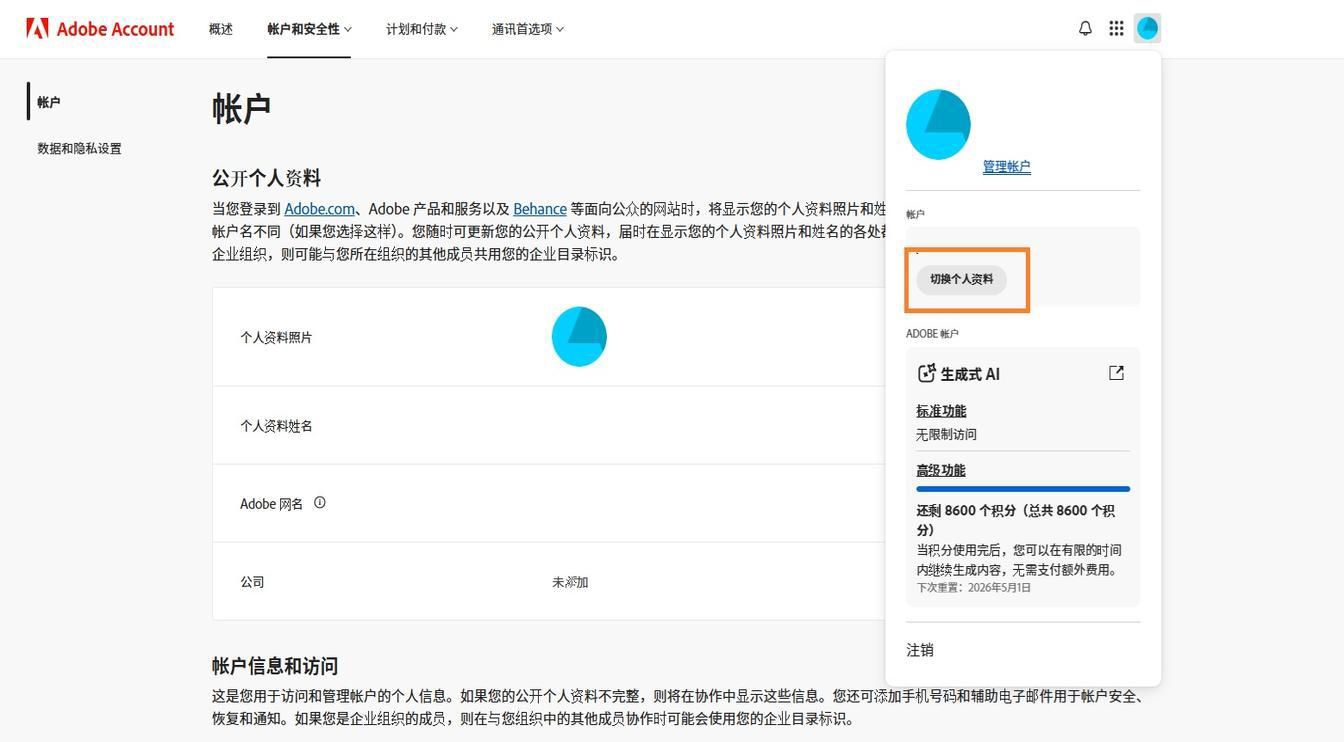Open the 高级功能 link
Image resolution: width=1344 pixels, height=742 pixels.
941,470
